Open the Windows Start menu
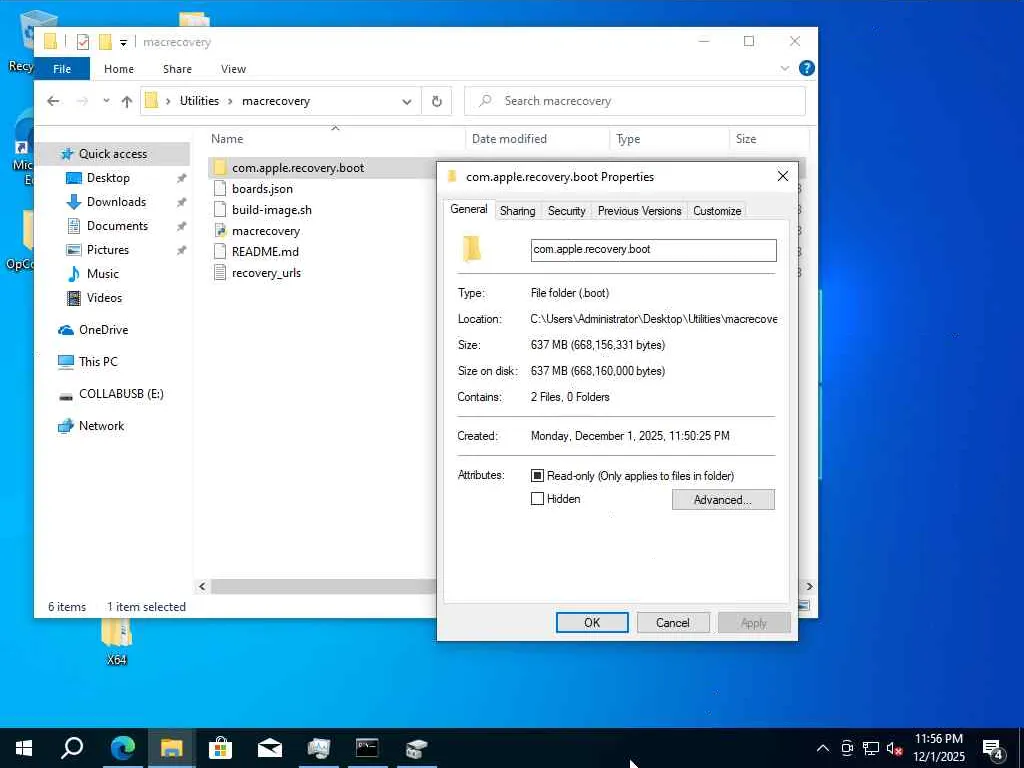Image resolution: width=1024 pixels, height=768 pixels. [x=24, y=748]
